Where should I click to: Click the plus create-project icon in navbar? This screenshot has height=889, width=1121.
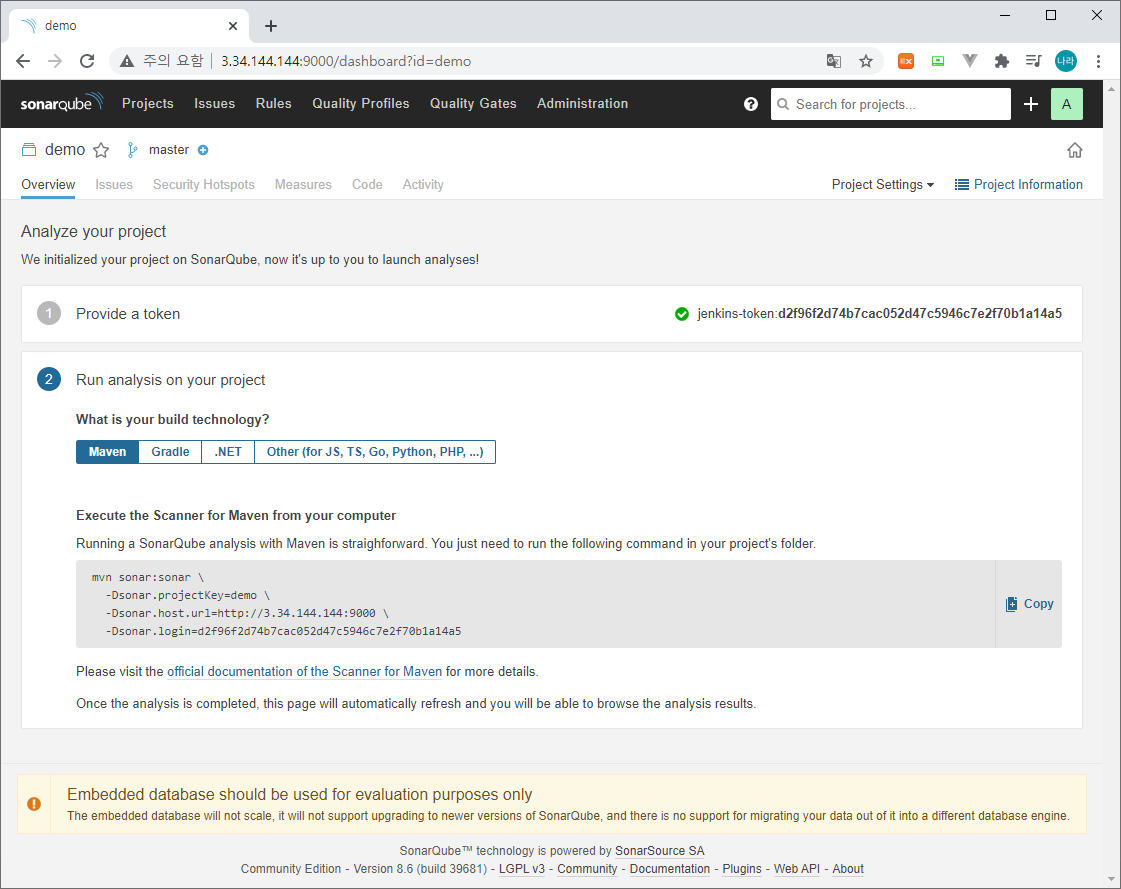1030,104
